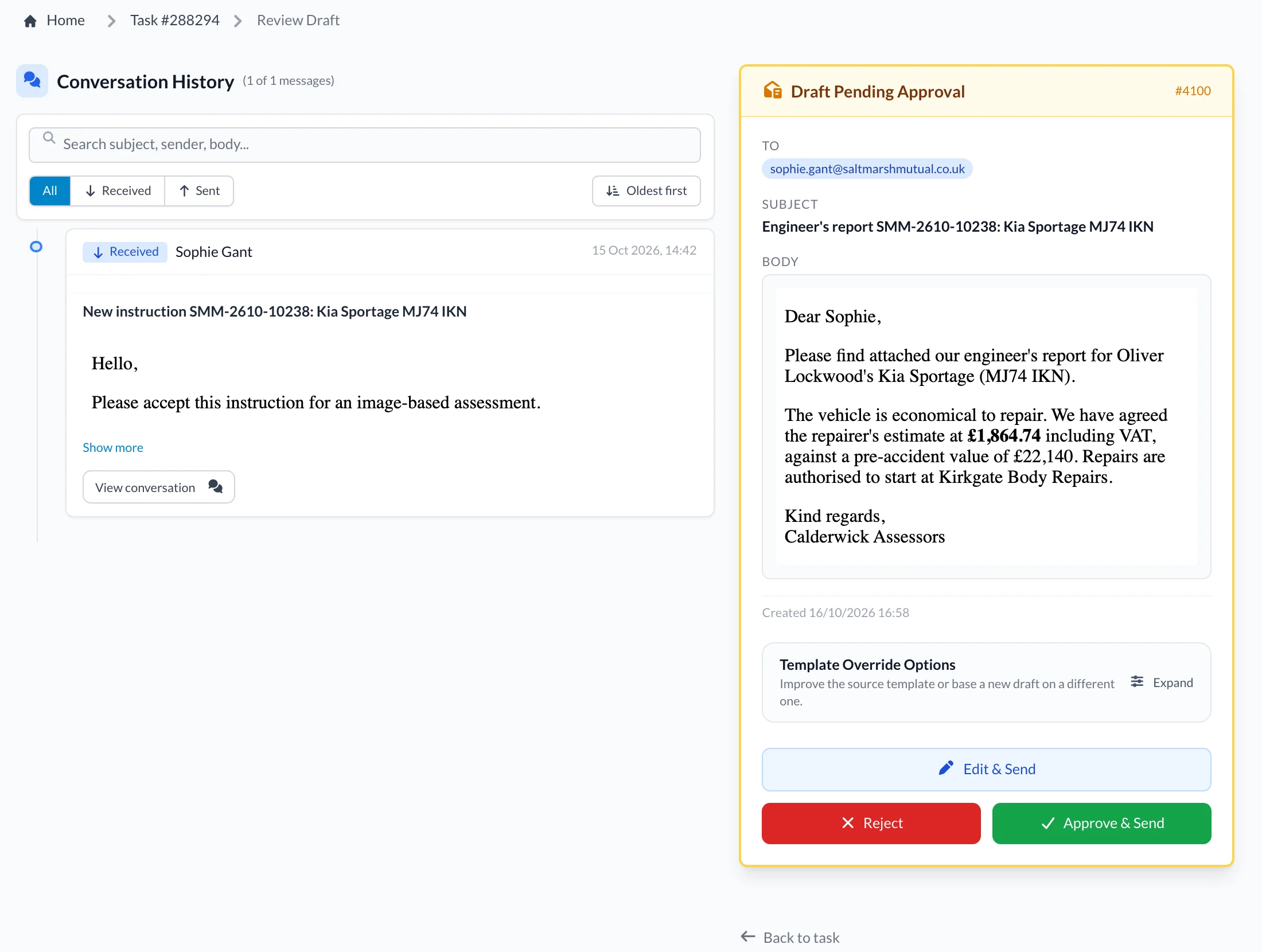Screen dimensions: 1262x952
Task: Filter messages by Sent
Action: point(199,191)
